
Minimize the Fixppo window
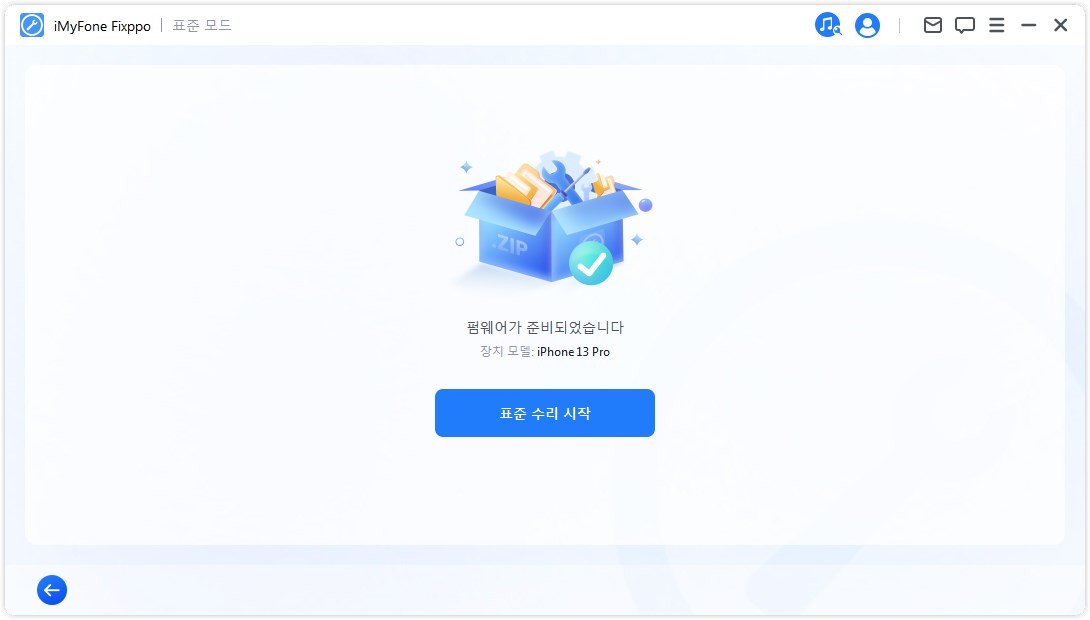1028,25
